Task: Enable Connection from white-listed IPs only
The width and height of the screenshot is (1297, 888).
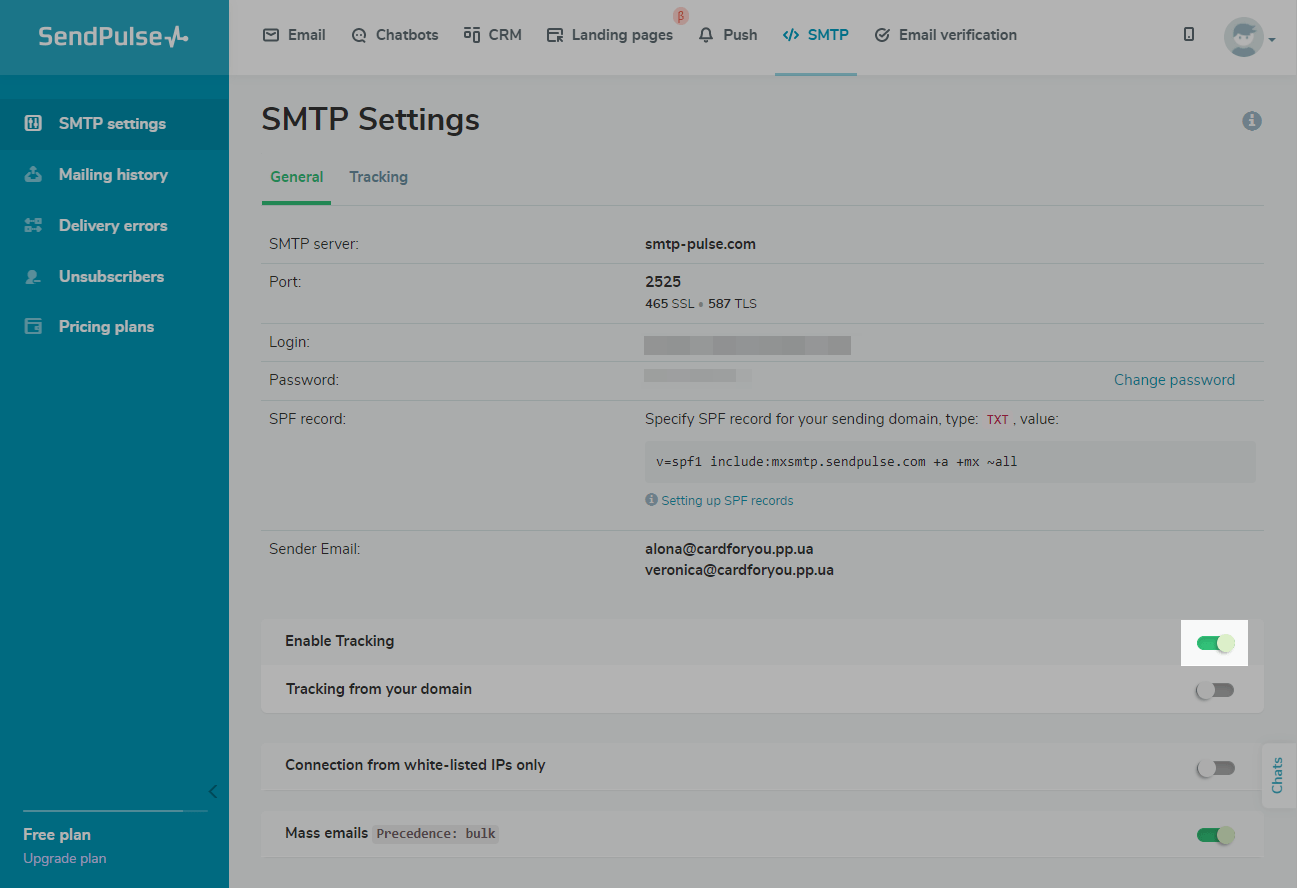Action: coord(1215,768)
